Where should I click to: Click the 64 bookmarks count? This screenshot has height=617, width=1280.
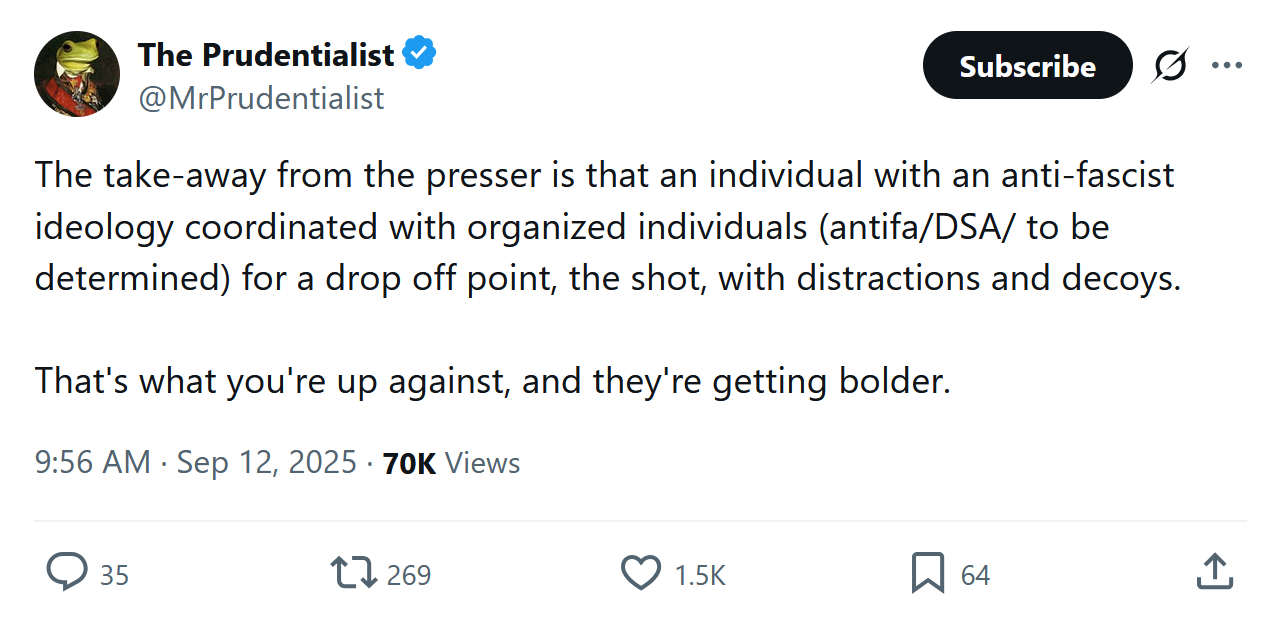[975, 575]
